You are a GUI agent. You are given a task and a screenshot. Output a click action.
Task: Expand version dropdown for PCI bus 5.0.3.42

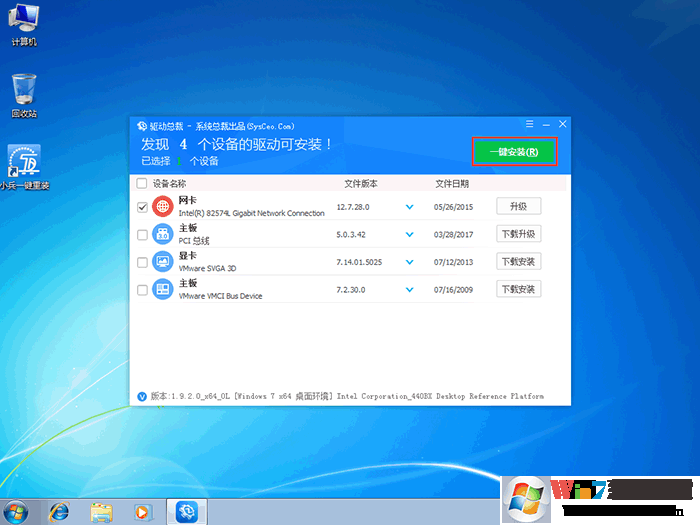point(409,234)
